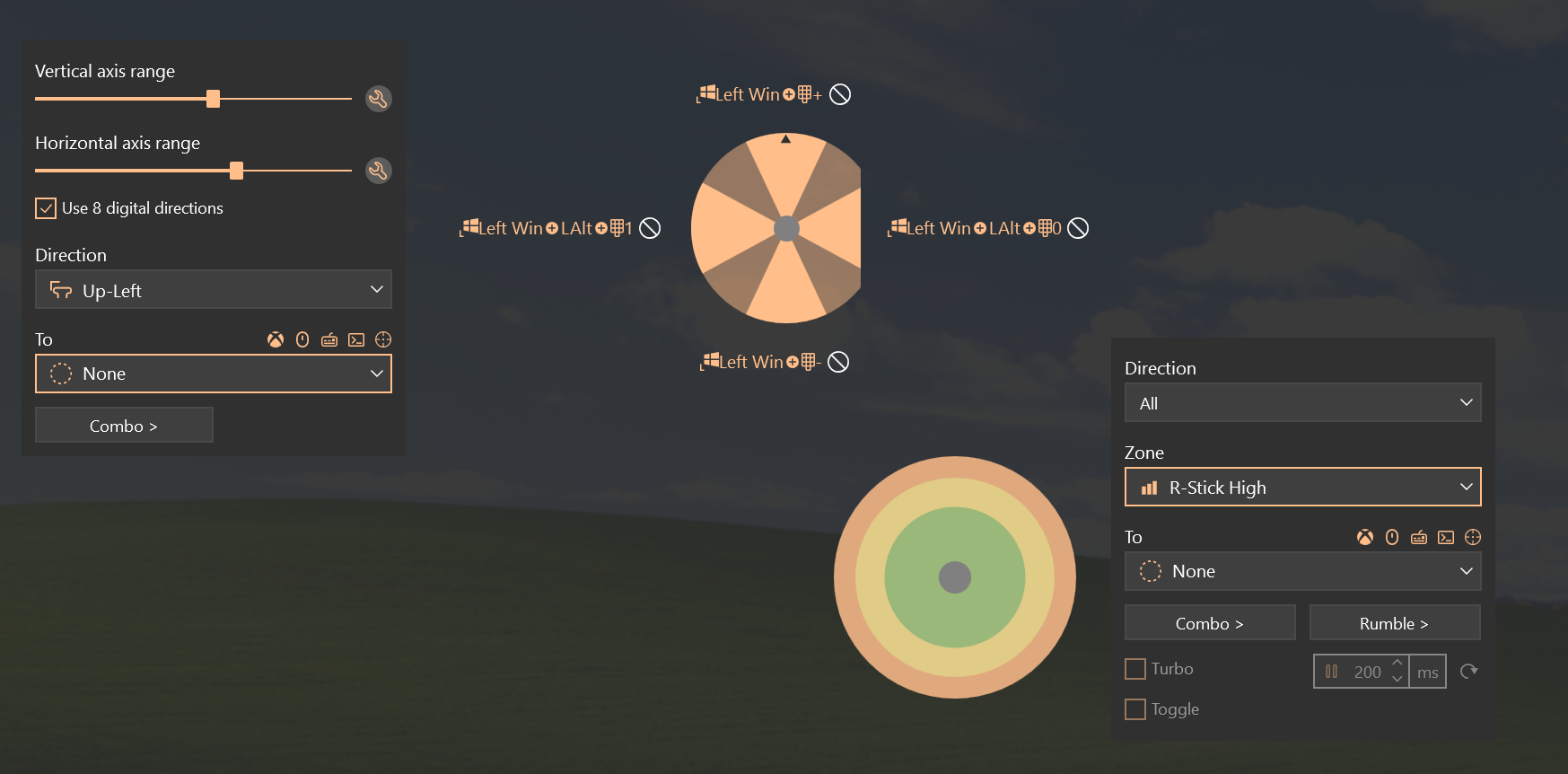
Task: Clear the top Left Win + mapping
Action: pos(840,94)
